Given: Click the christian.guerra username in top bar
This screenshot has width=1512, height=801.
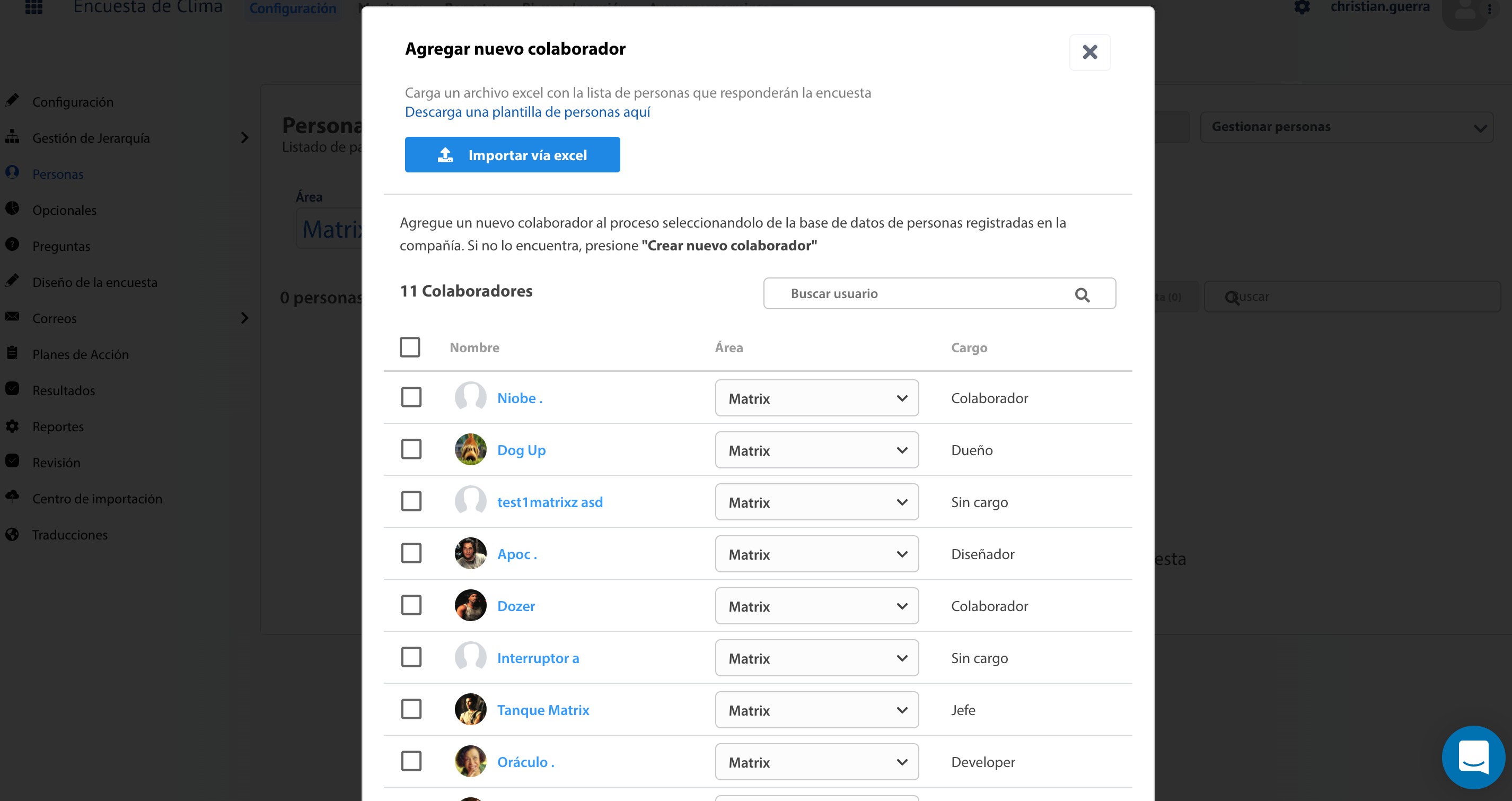Looking at the screenshot, I should [x=1380, y=7].
